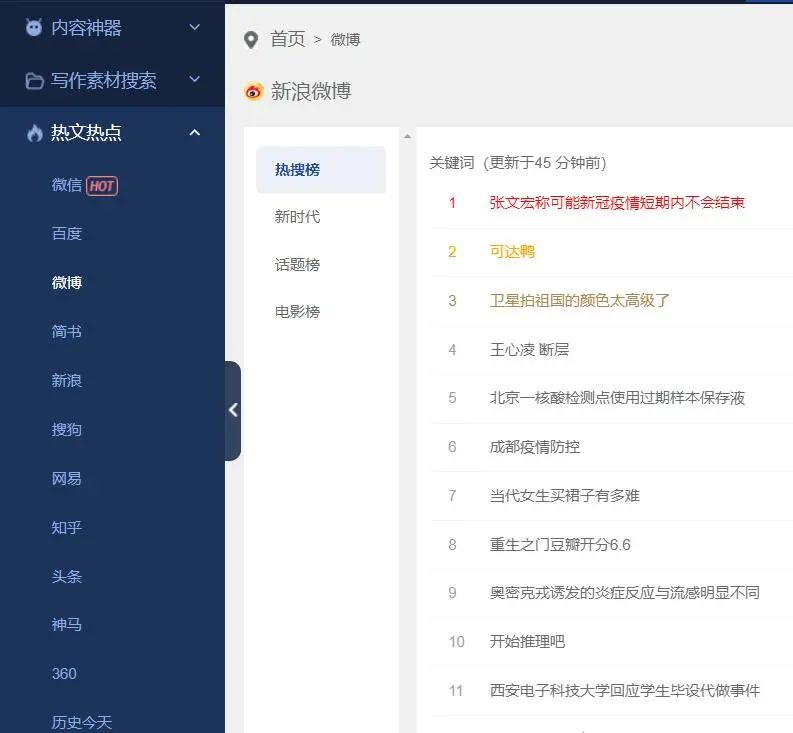Viewport: 793px width, 733px height.
Task: Click the scrollbar up arrow beside the tab list
Action: 408,136
